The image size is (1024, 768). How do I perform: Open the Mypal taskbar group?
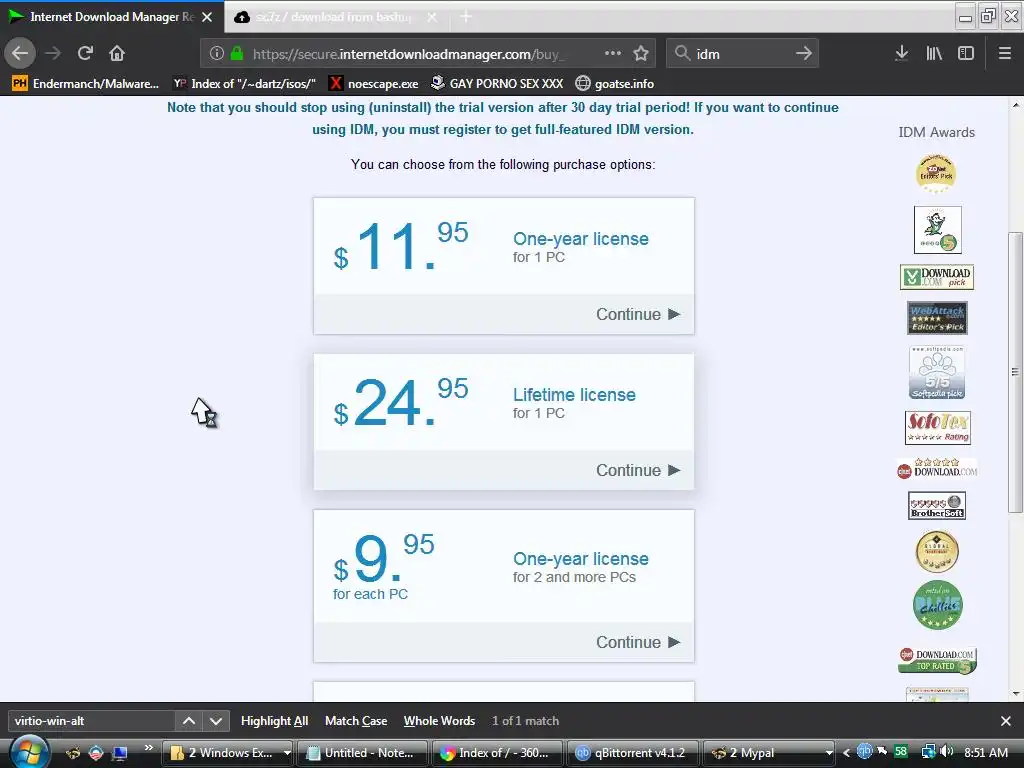point(770,753)
